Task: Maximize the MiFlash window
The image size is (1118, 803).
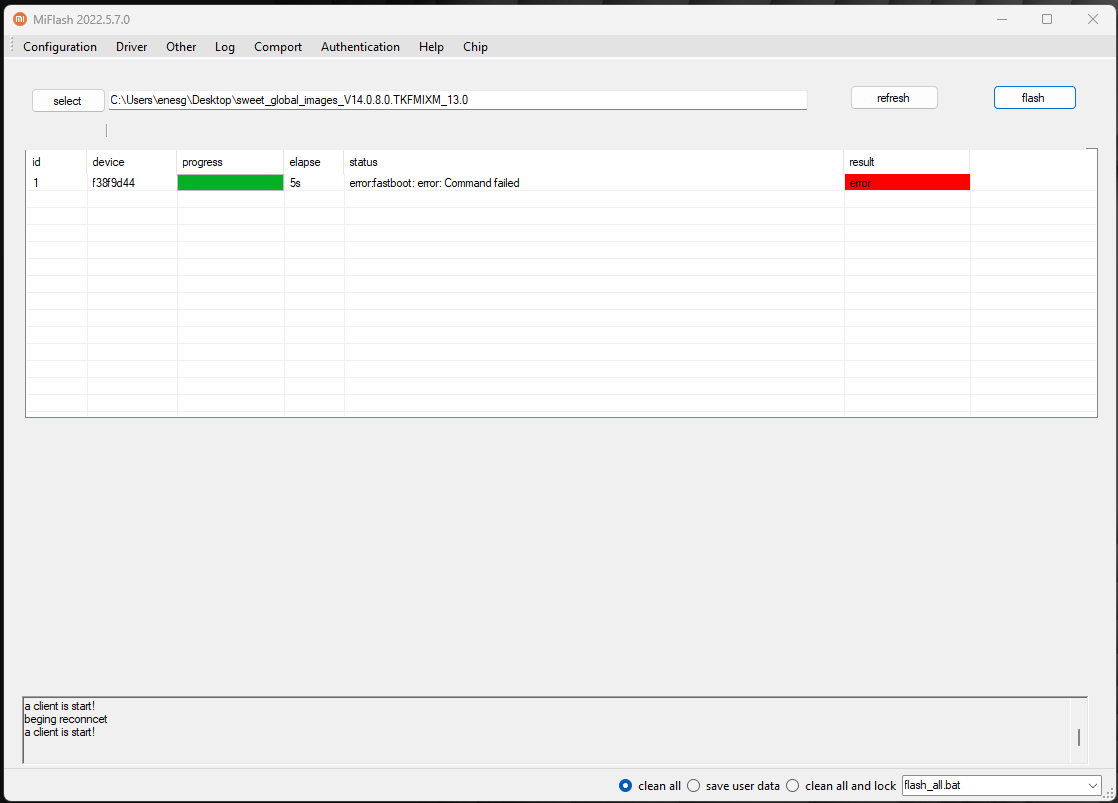Action: [1047, 19]
